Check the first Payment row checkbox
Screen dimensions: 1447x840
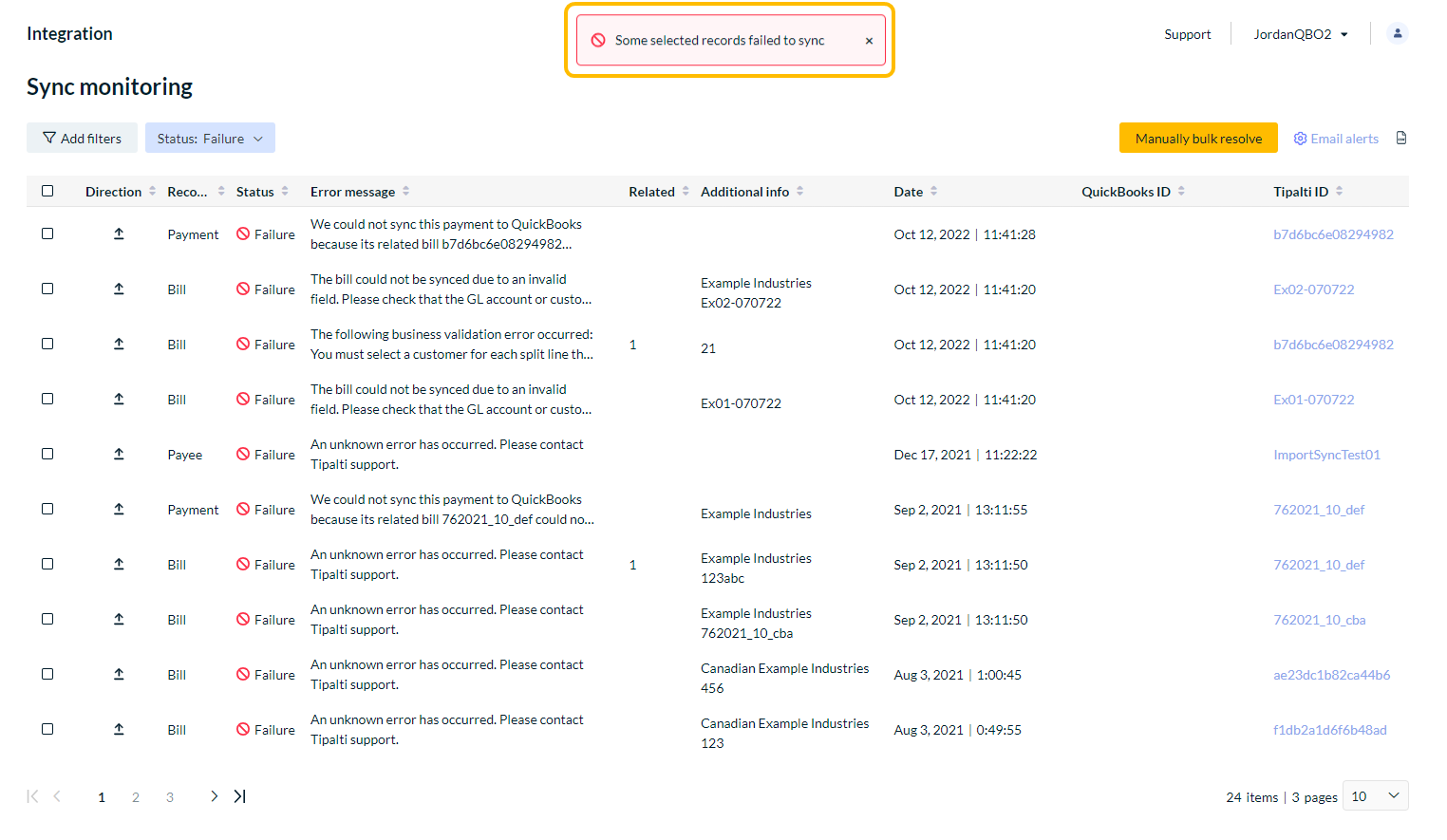pos(47,233)
